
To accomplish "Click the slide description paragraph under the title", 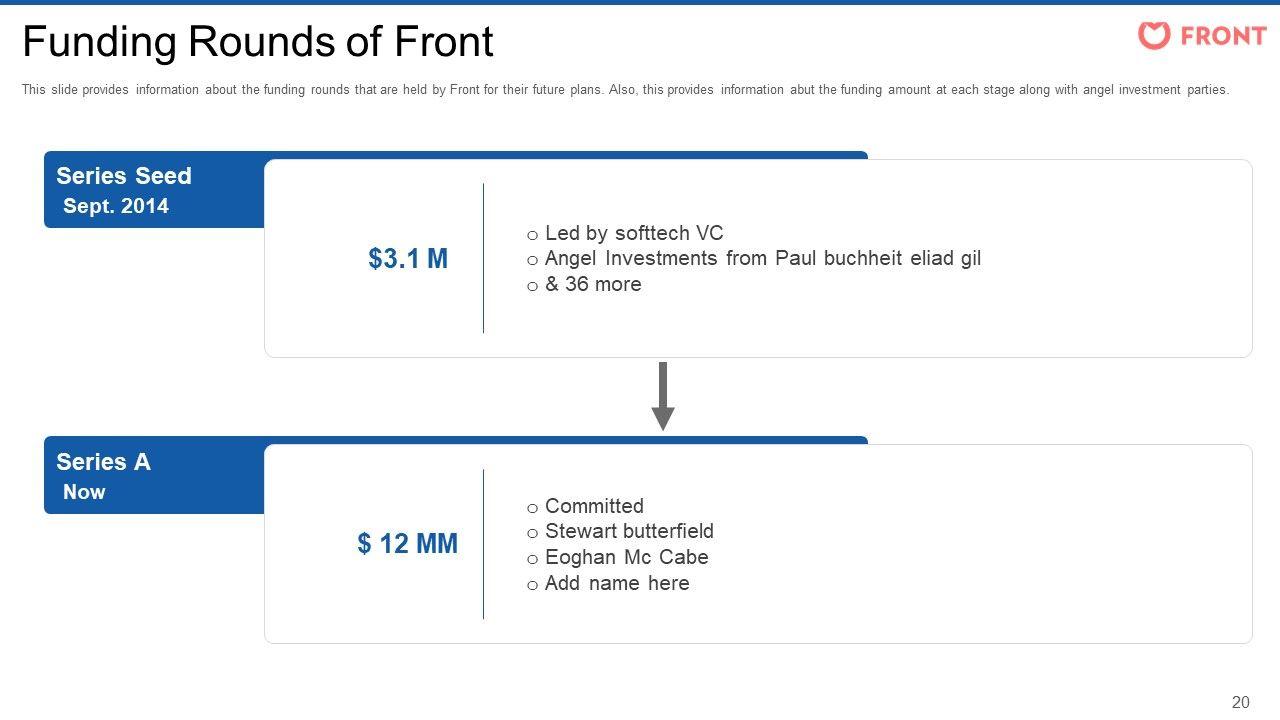I will pyautogui.click(x=625, y=90).
